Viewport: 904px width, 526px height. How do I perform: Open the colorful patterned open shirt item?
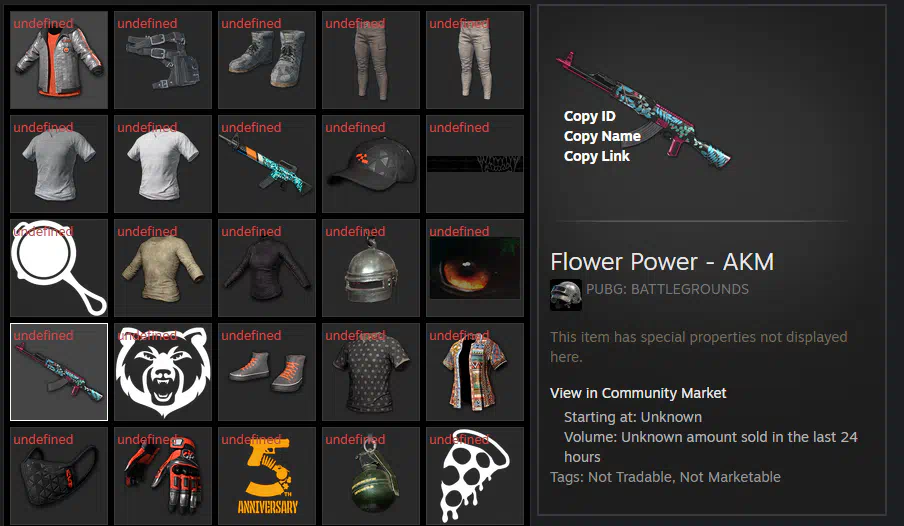point(475,372)
